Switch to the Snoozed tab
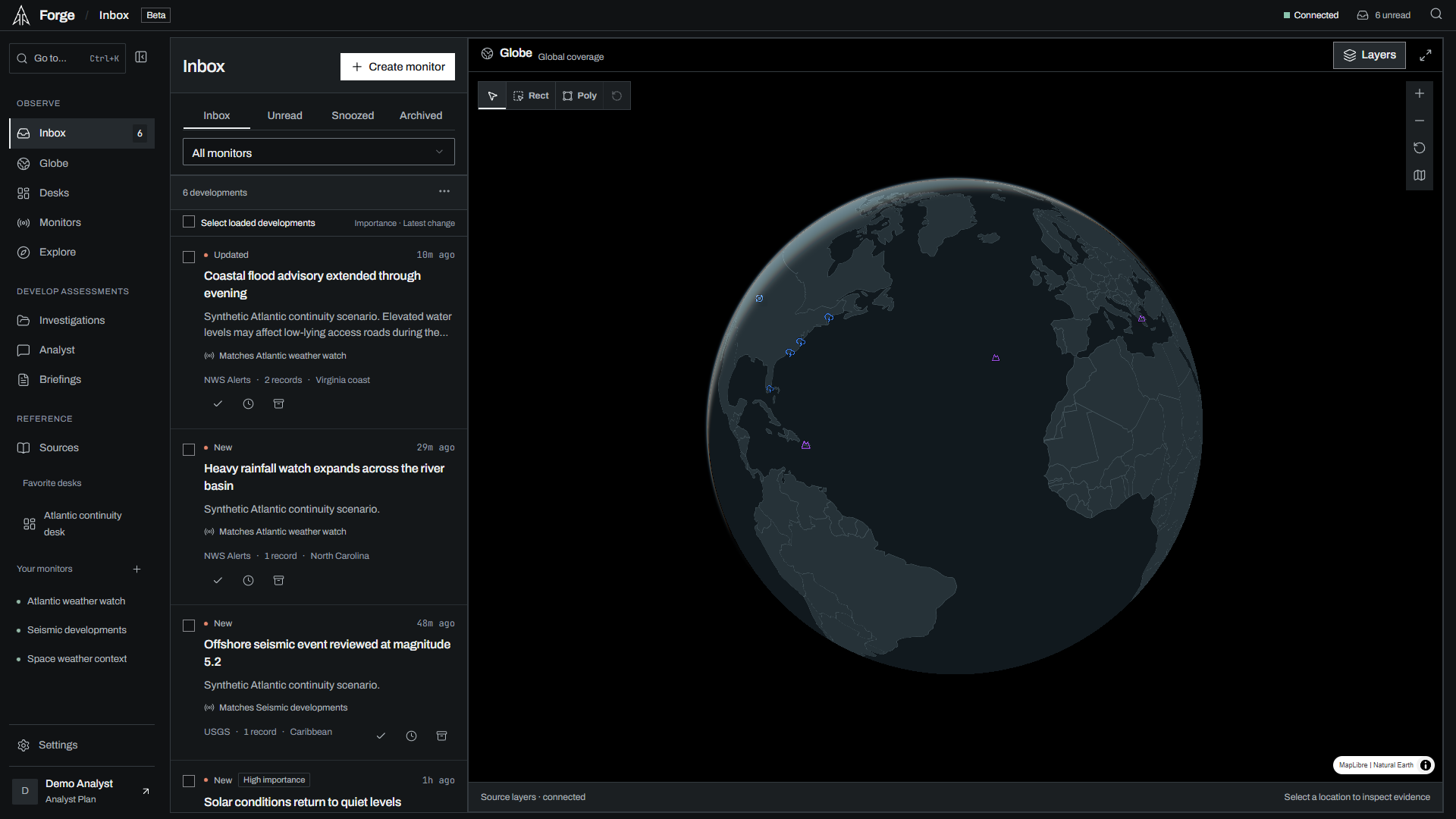The height and width of the screenshot is (819, 1456). [353, 116]
